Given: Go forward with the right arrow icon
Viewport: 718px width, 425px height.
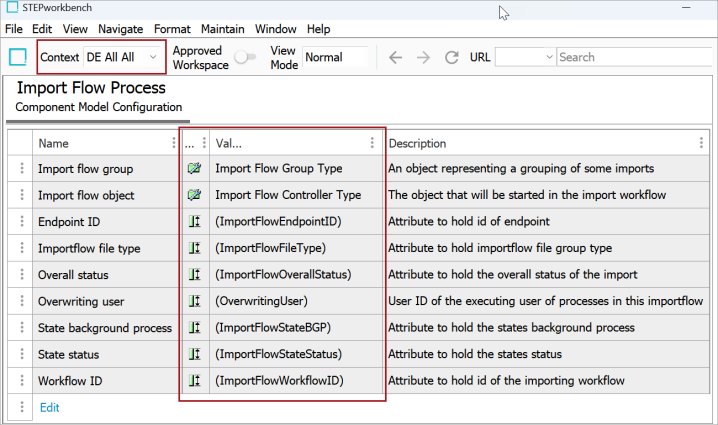Looking at the screenshot, I should tap(424, 57).
